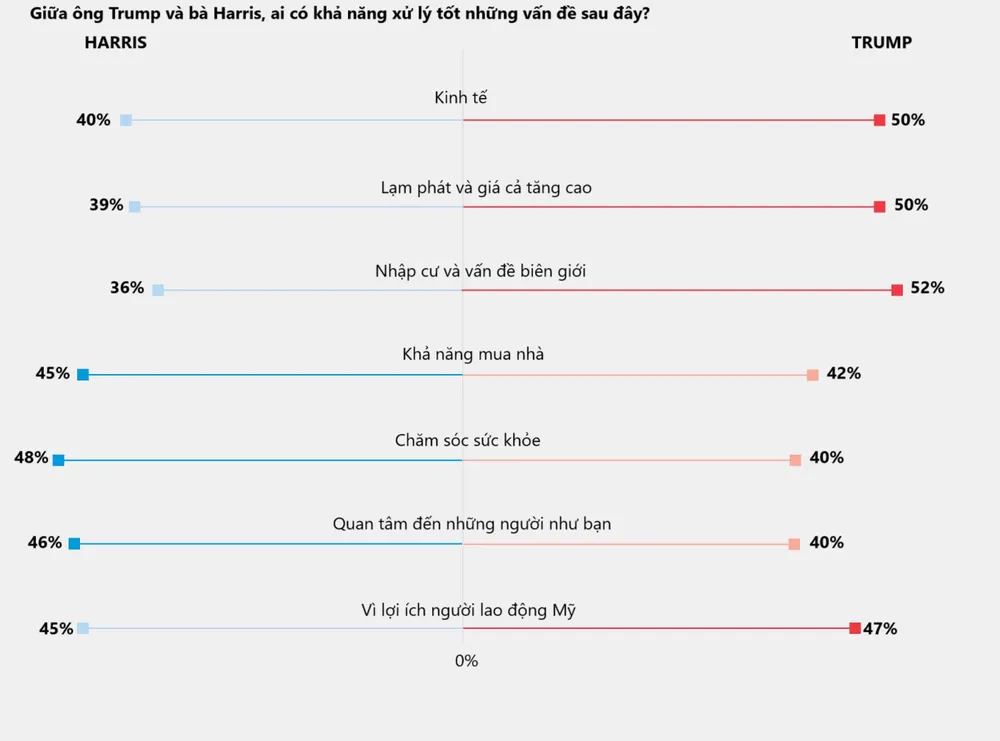This screenshot has width=1000, height=741.
Task: Click Harris's 40% marker for Kinh tế
Action: click(x=126, y=120)
